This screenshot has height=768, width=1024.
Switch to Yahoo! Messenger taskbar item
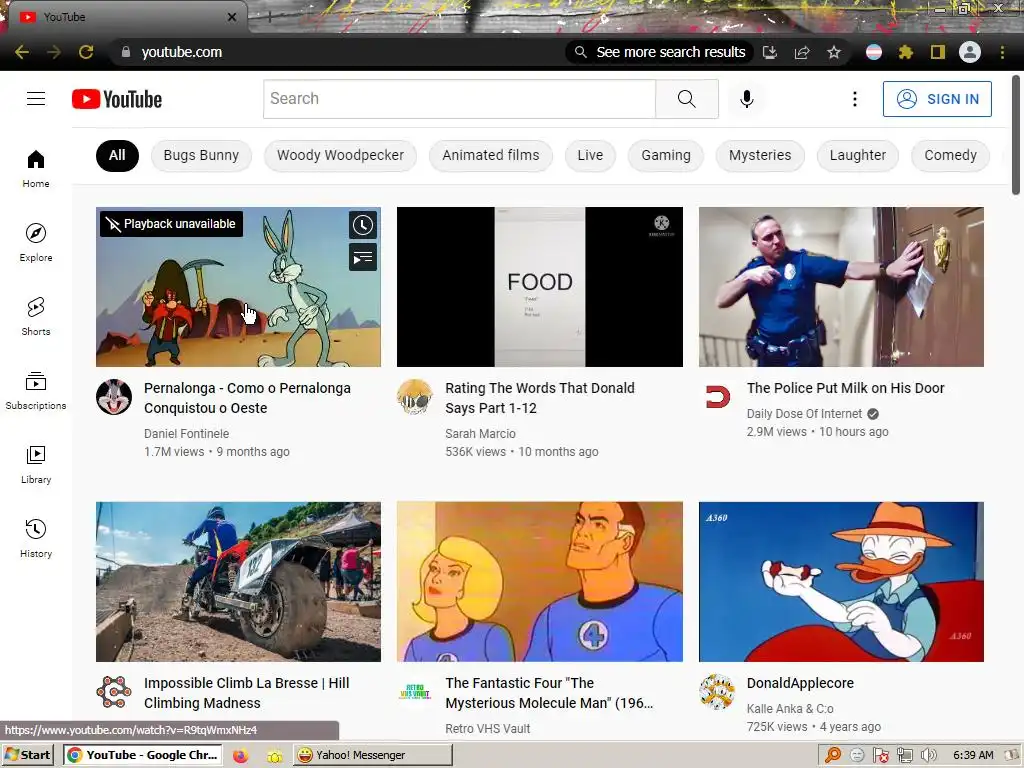(x=372, y=755)
